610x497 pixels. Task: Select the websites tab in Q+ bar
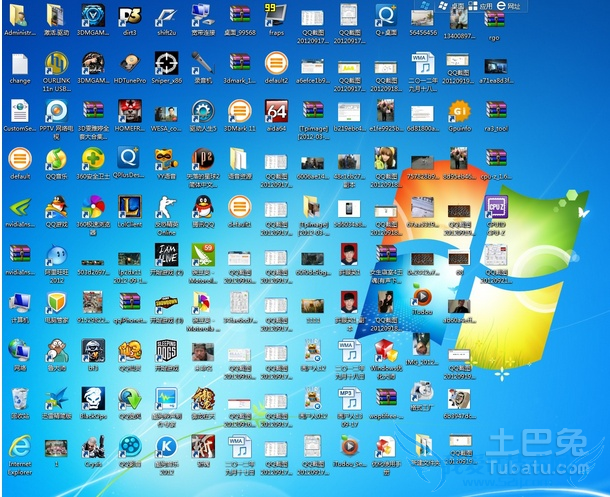[x=509, y=5]
